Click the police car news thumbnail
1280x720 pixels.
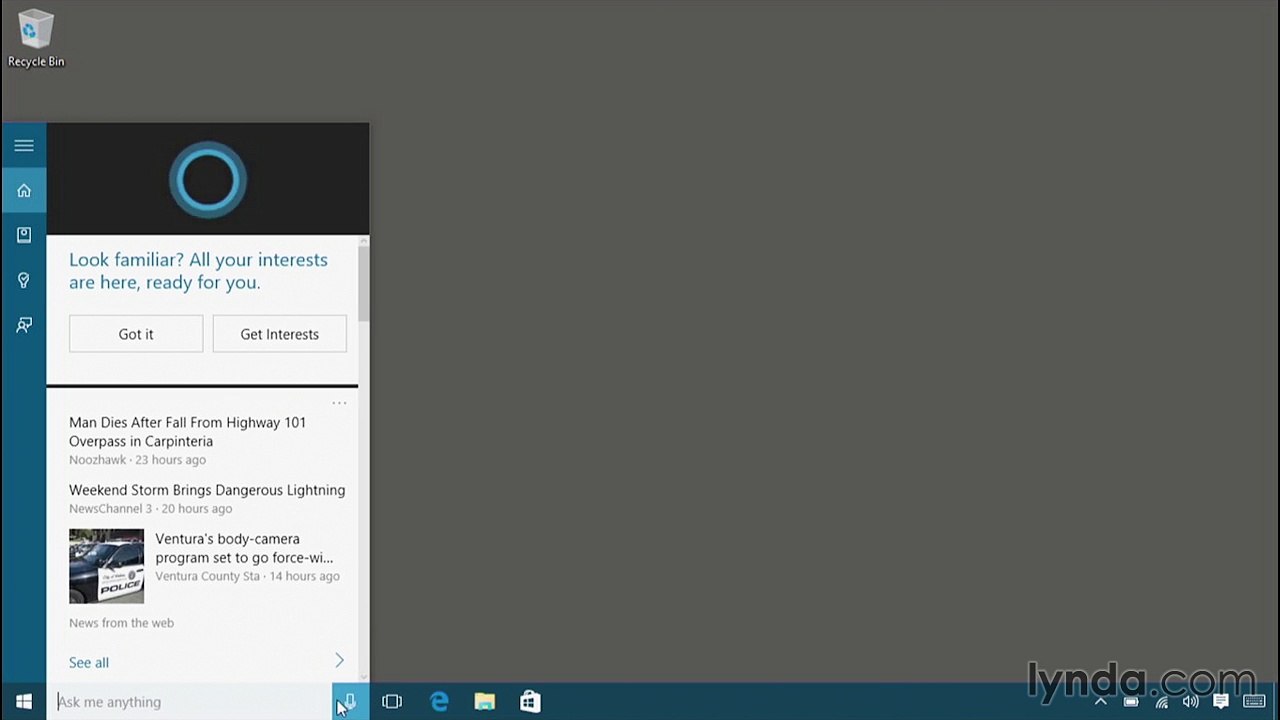point(106,566)
